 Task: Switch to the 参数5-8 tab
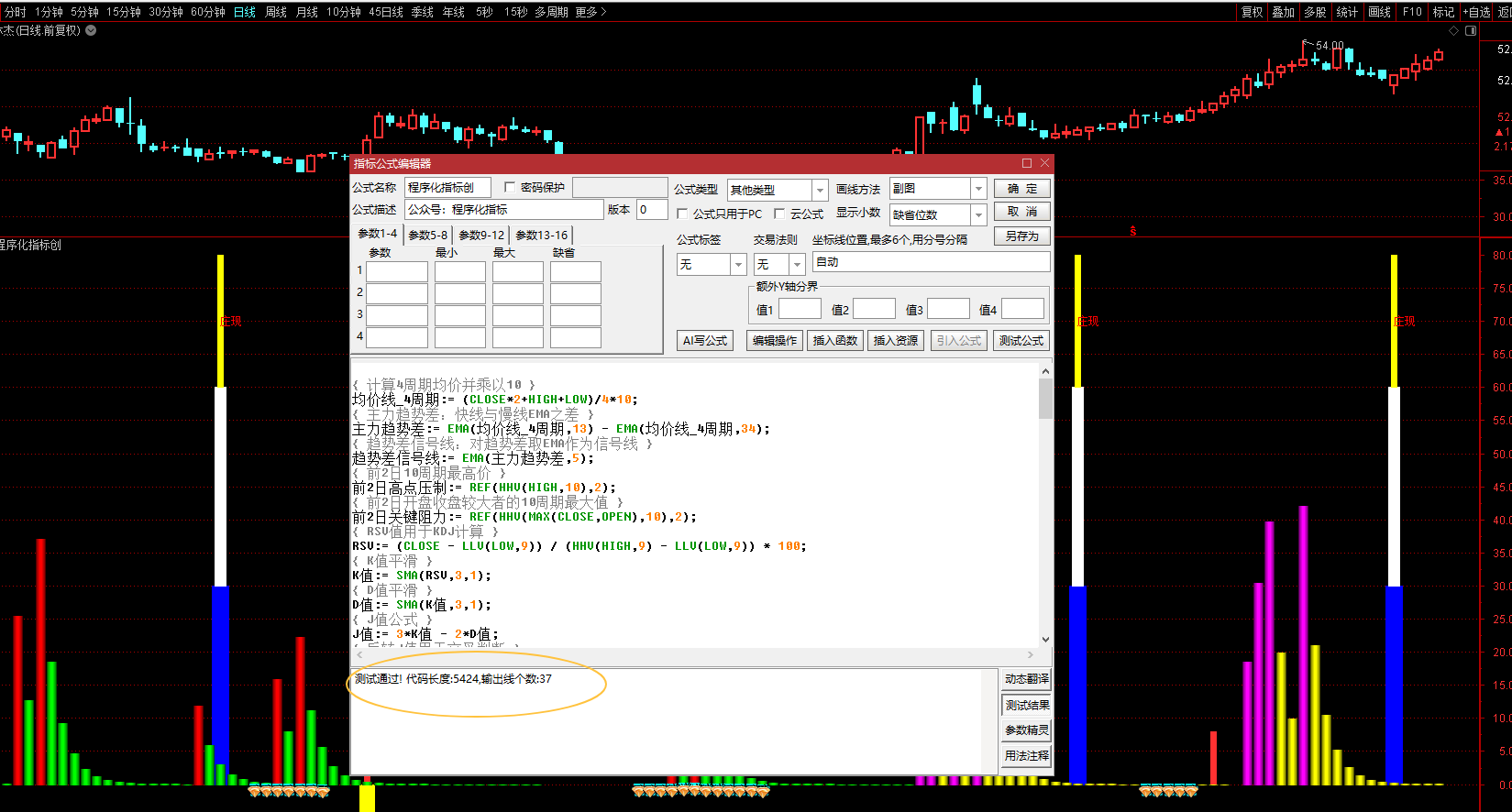point(427,236)
